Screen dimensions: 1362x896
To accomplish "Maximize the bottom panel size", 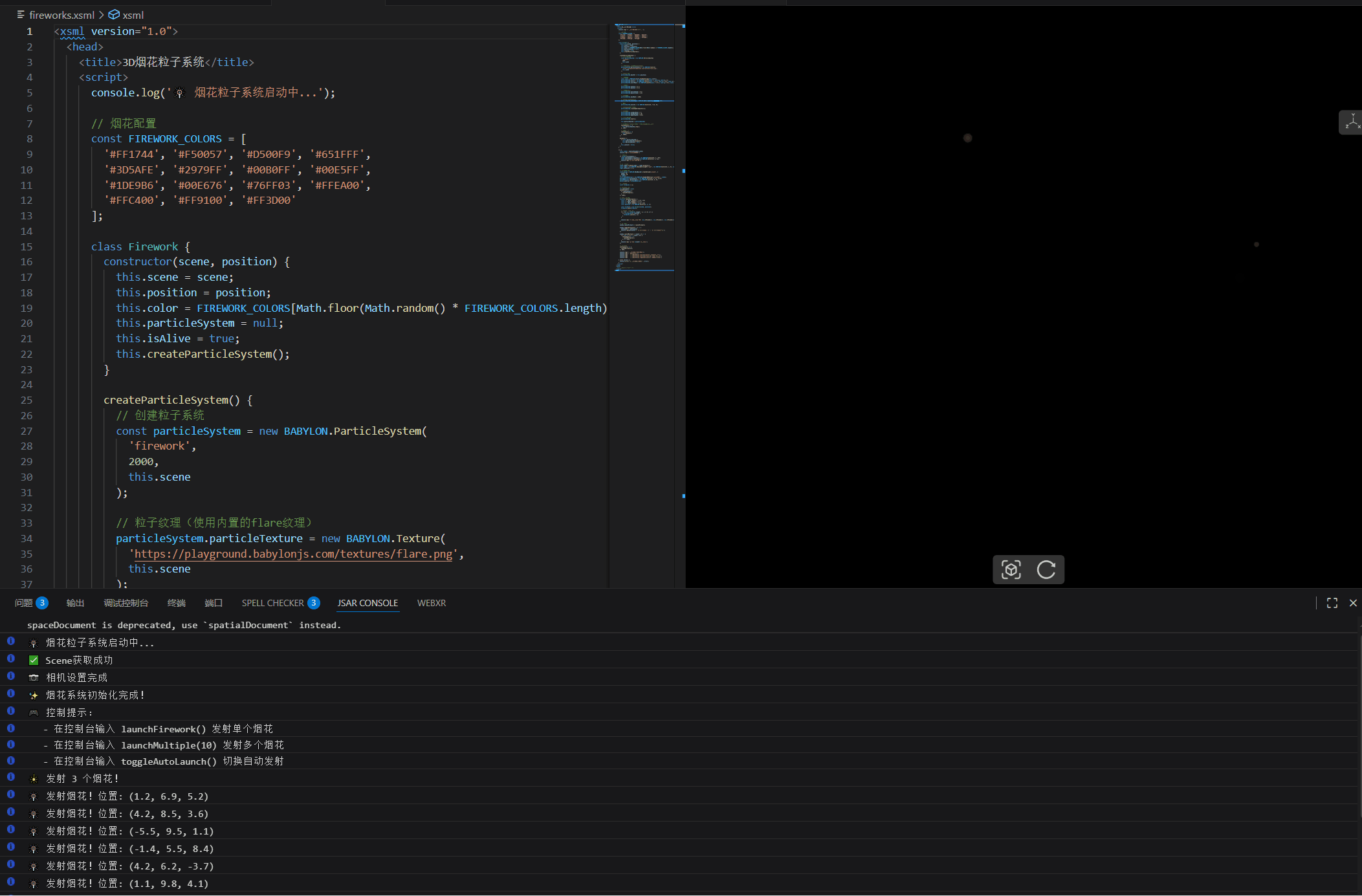I will (x=1332, y=603).
